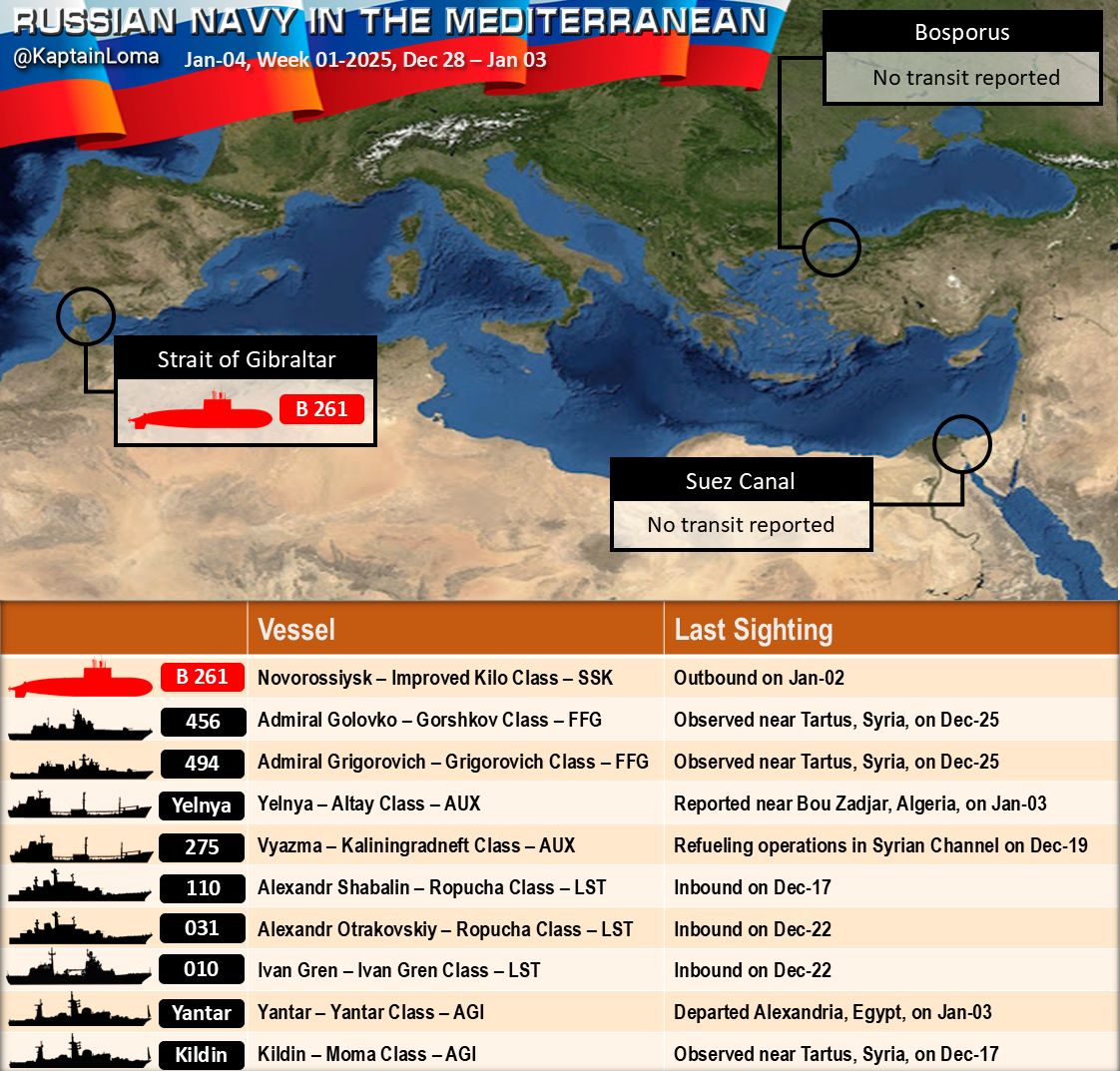Click the circle marker at Gibraltar strait
The image size is (1120, 1071).
point(86,316)
